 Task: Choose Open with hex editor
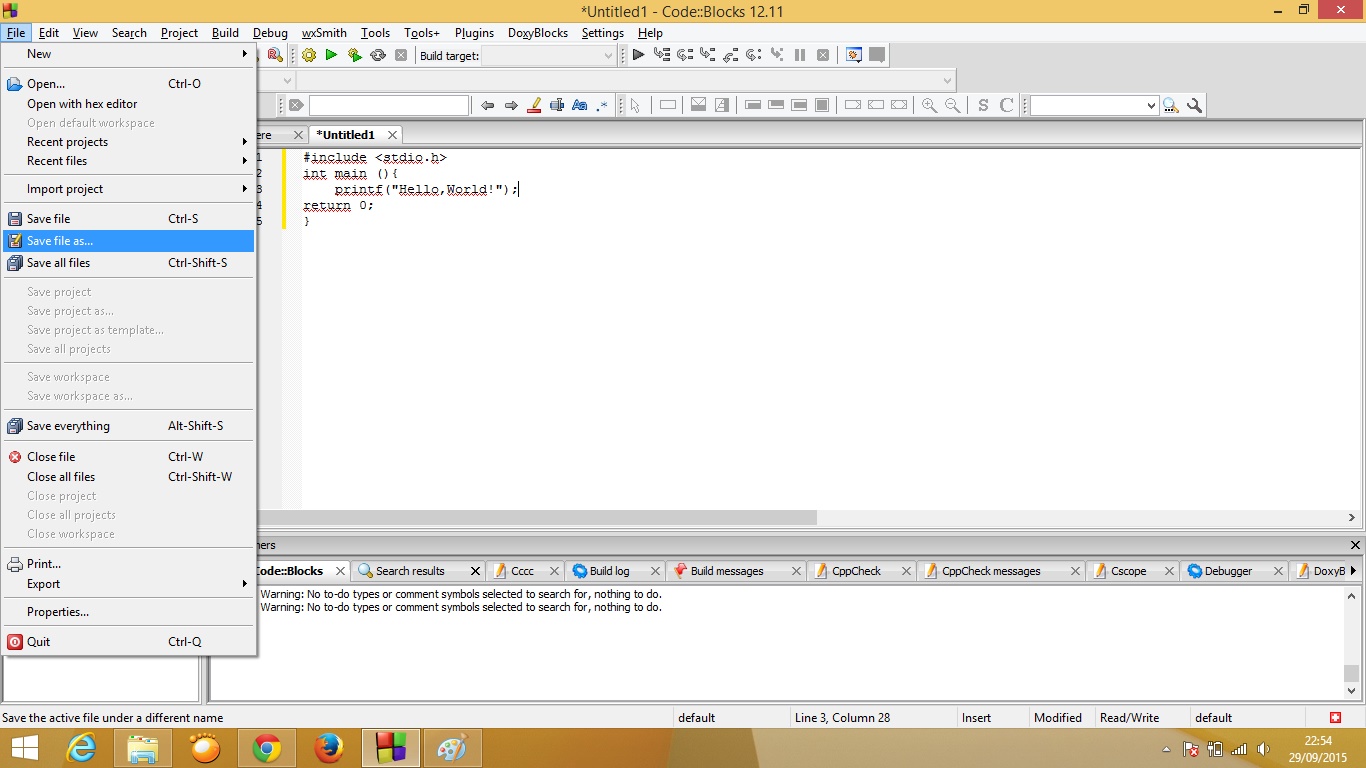coord(128,104)
